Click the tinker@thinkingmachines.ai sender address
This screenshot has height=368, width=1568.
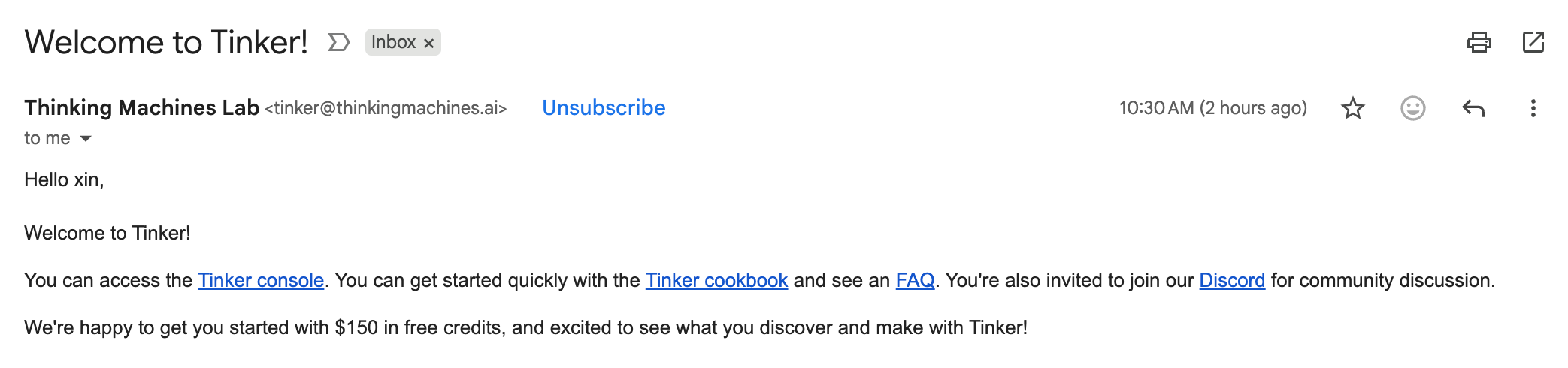click(x=386, y=108)
